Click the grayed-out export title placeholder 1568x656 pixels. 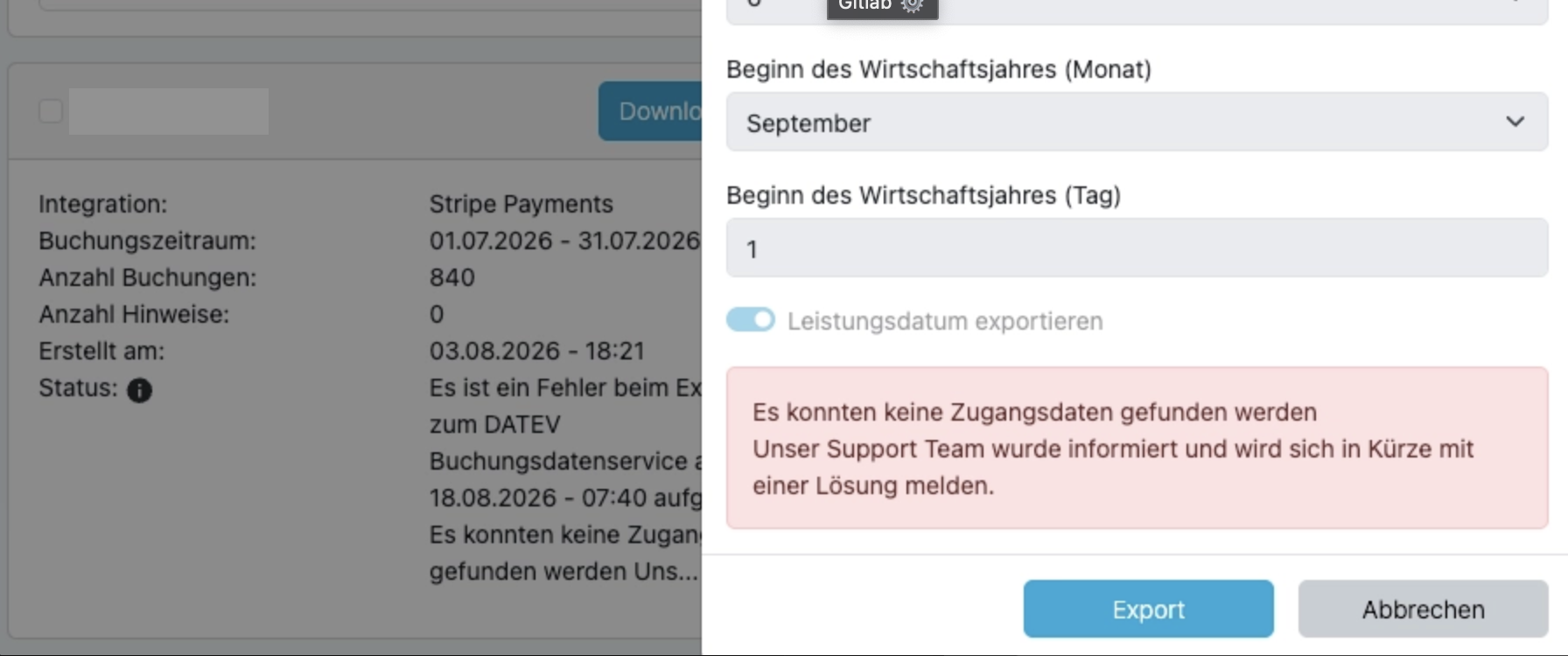pos(169,111)
